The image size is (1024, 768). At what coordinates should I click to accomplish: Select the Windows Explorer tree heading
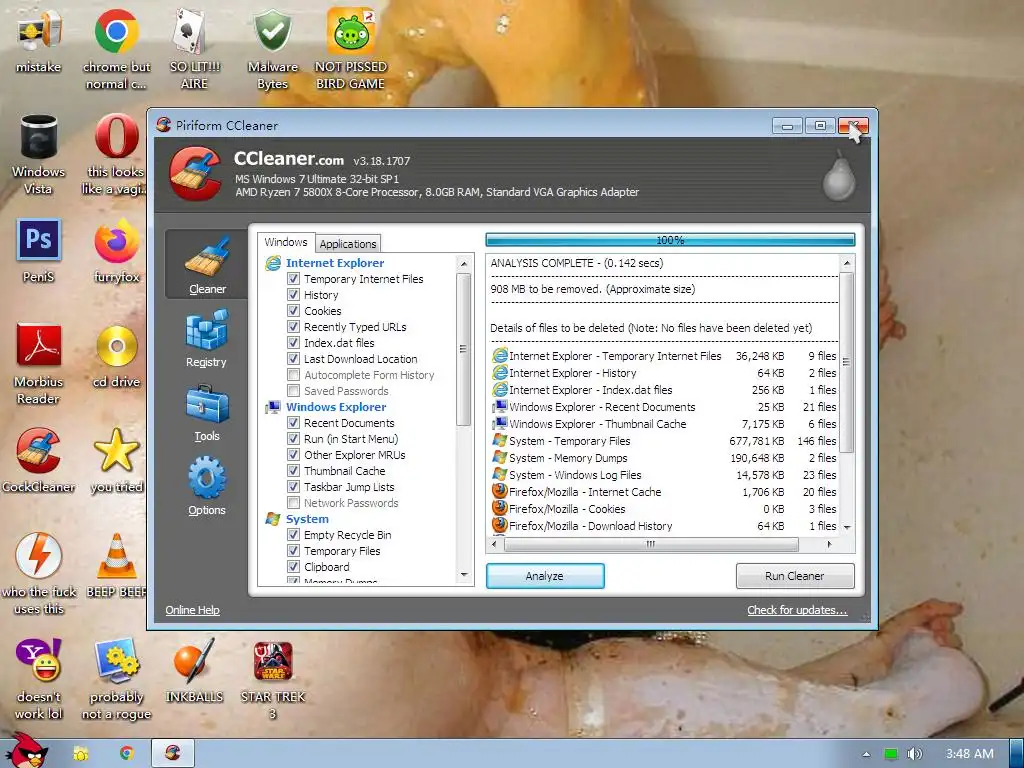[x=336, y=407]
